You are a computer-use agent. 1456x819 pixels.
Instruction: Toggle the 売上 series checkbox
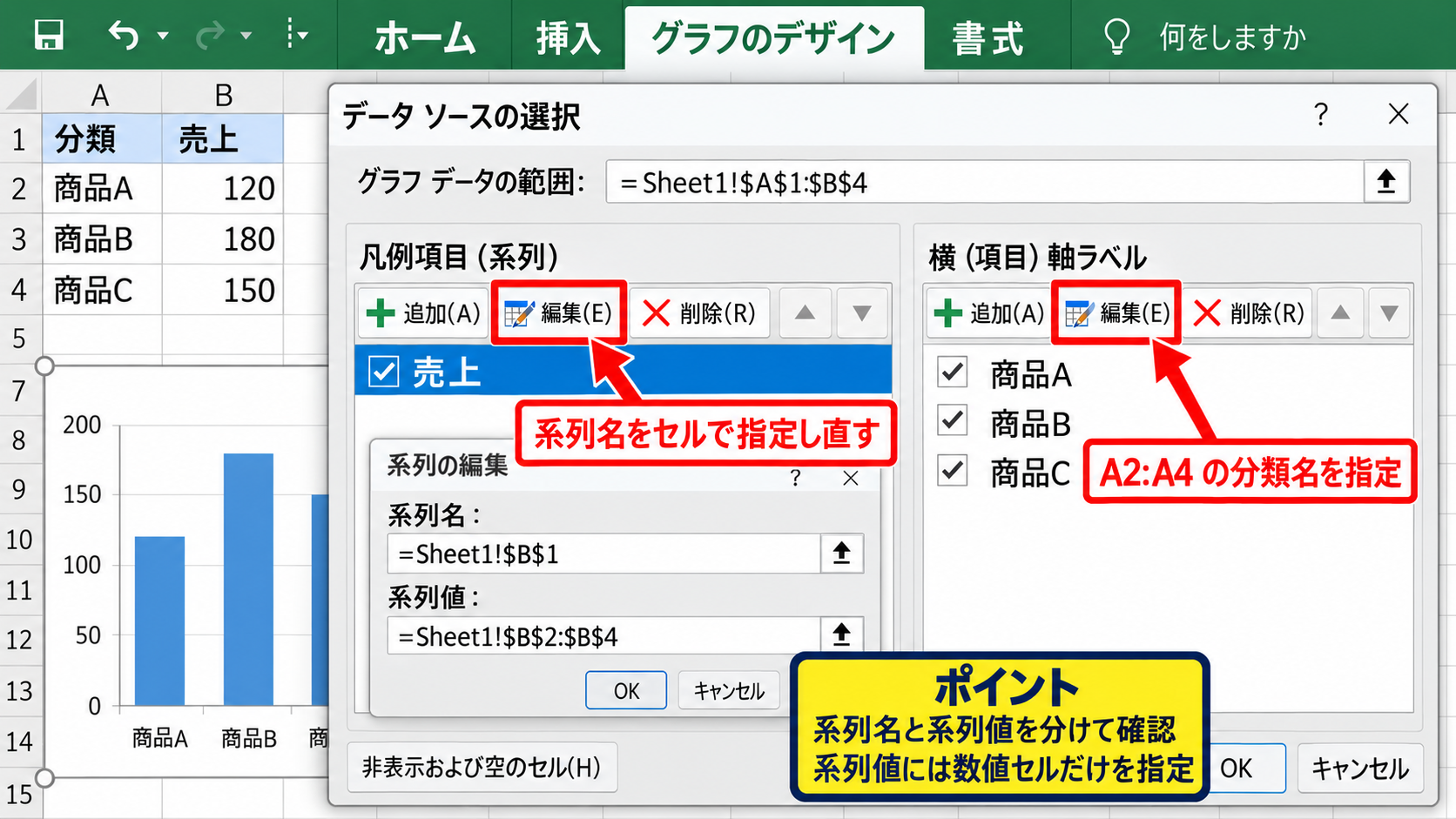(384, 372)
